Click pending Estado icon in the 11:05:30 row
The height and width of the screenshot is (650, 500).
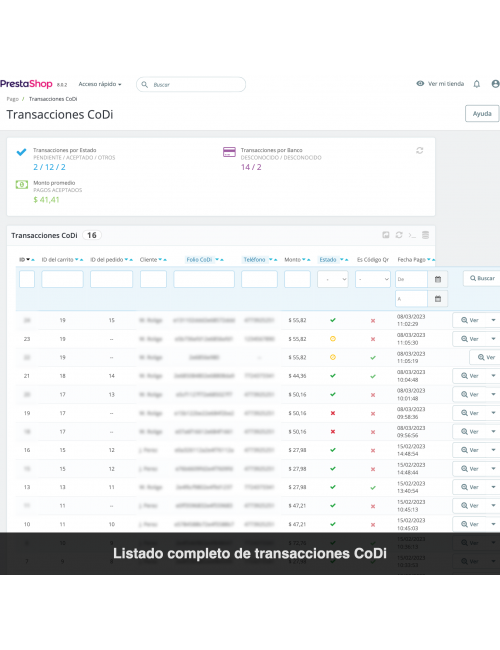coord(333,339)
